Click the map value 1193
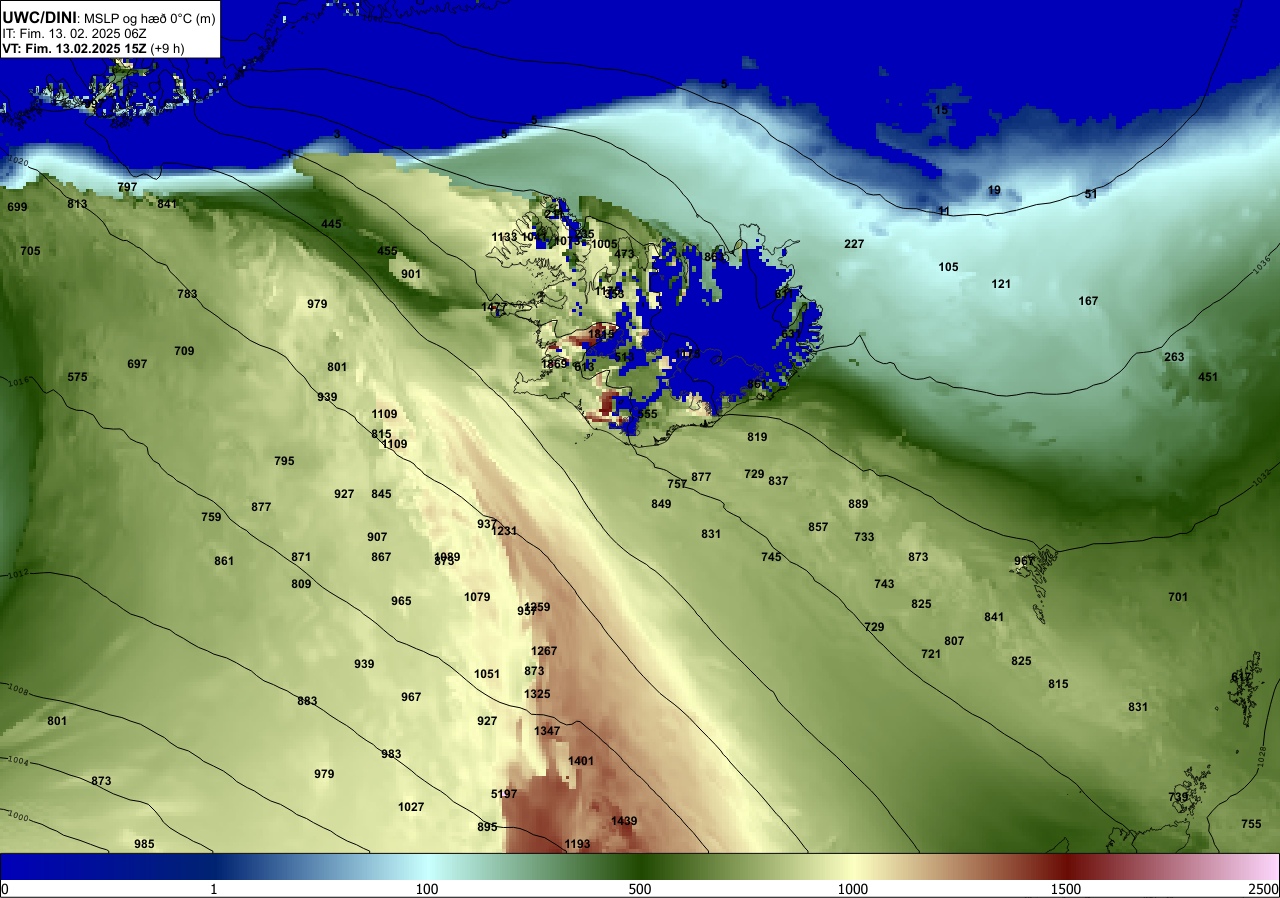The image size is (1280, 898). pos(577,844)
